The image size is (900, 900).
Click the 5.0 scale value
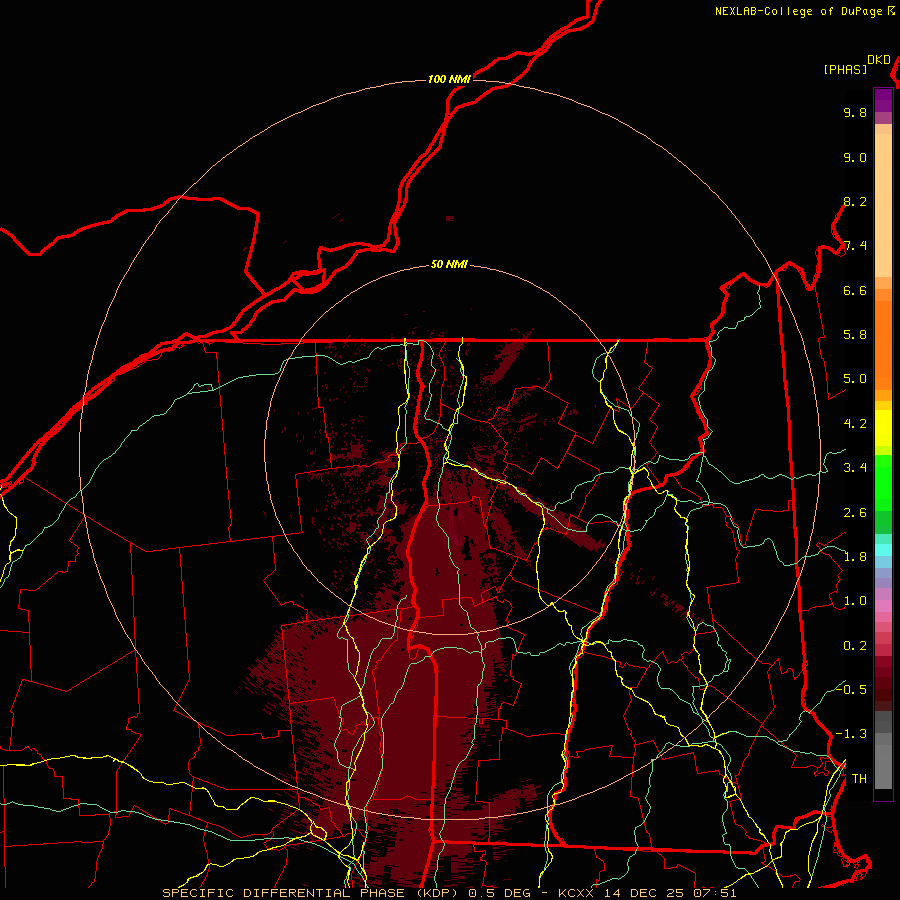click(855, 379)
